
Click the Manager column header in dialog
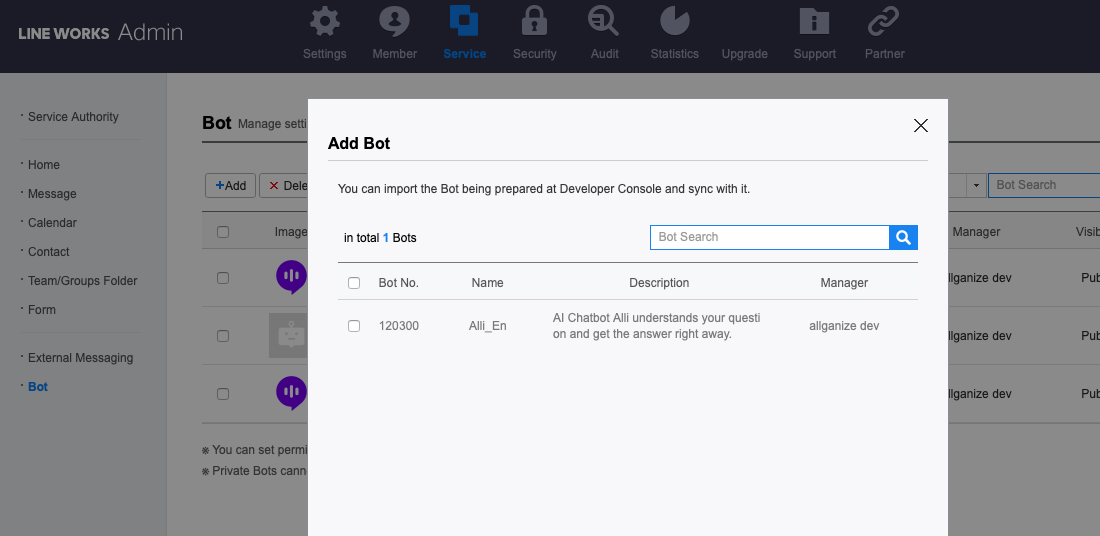point(844,283)
